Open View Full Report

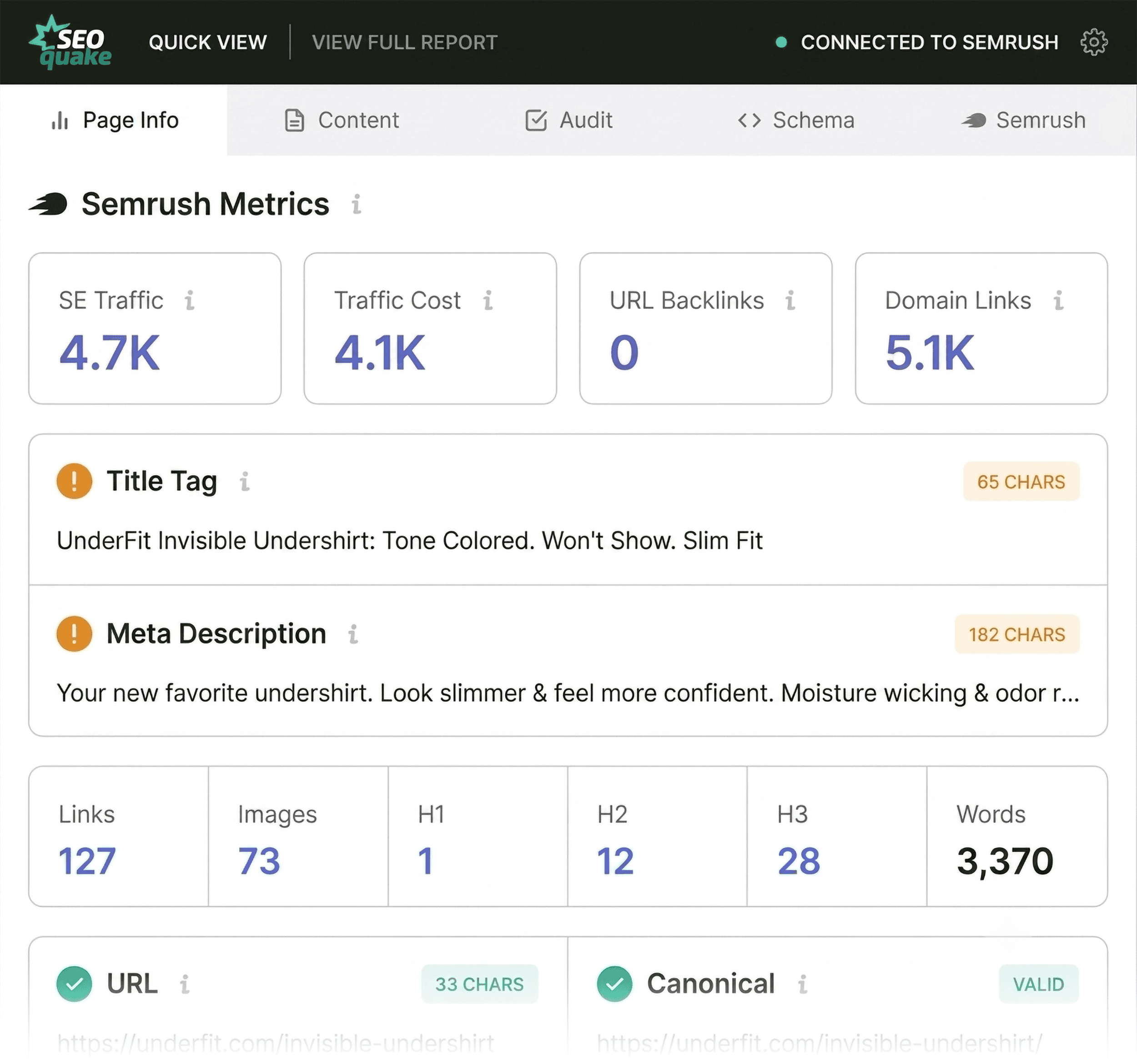(x=404, y=42)
